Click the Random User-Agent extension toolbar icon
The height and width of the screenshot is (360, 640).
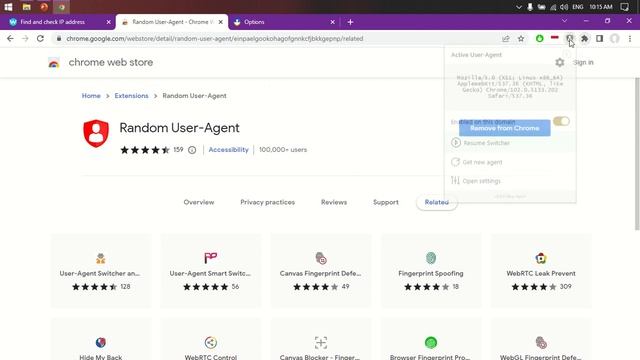click(569, 38)
